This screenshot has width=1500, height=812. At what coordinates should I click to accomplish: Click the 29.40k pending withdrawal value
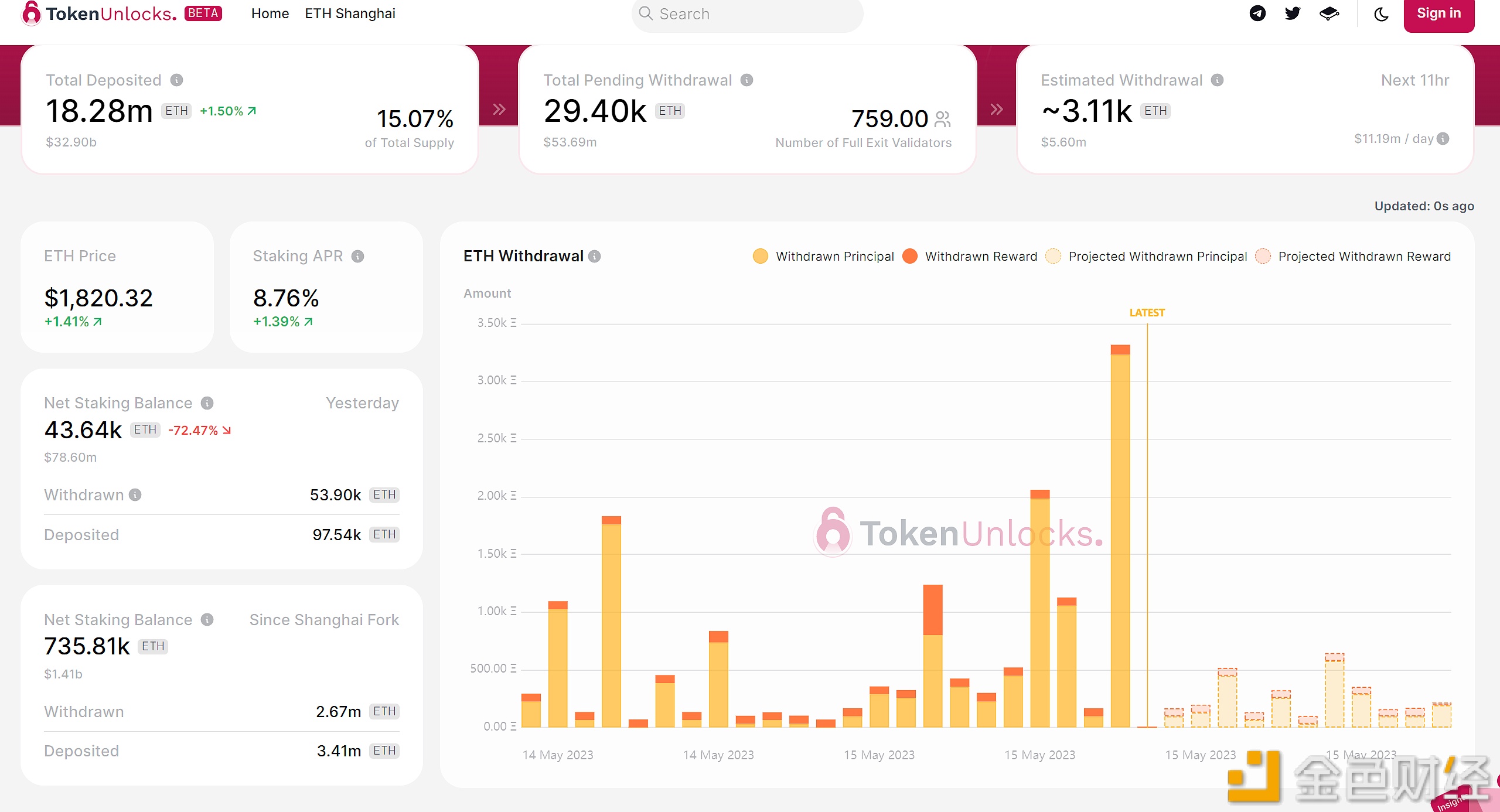tap(595, 111)
